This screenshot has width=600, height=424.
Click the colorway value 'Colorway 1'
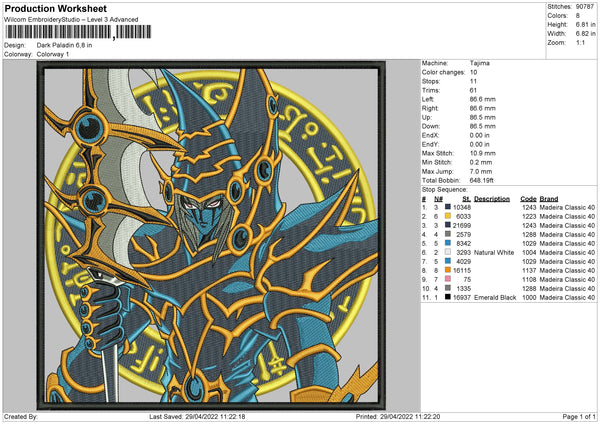click(x=53, y=54)
